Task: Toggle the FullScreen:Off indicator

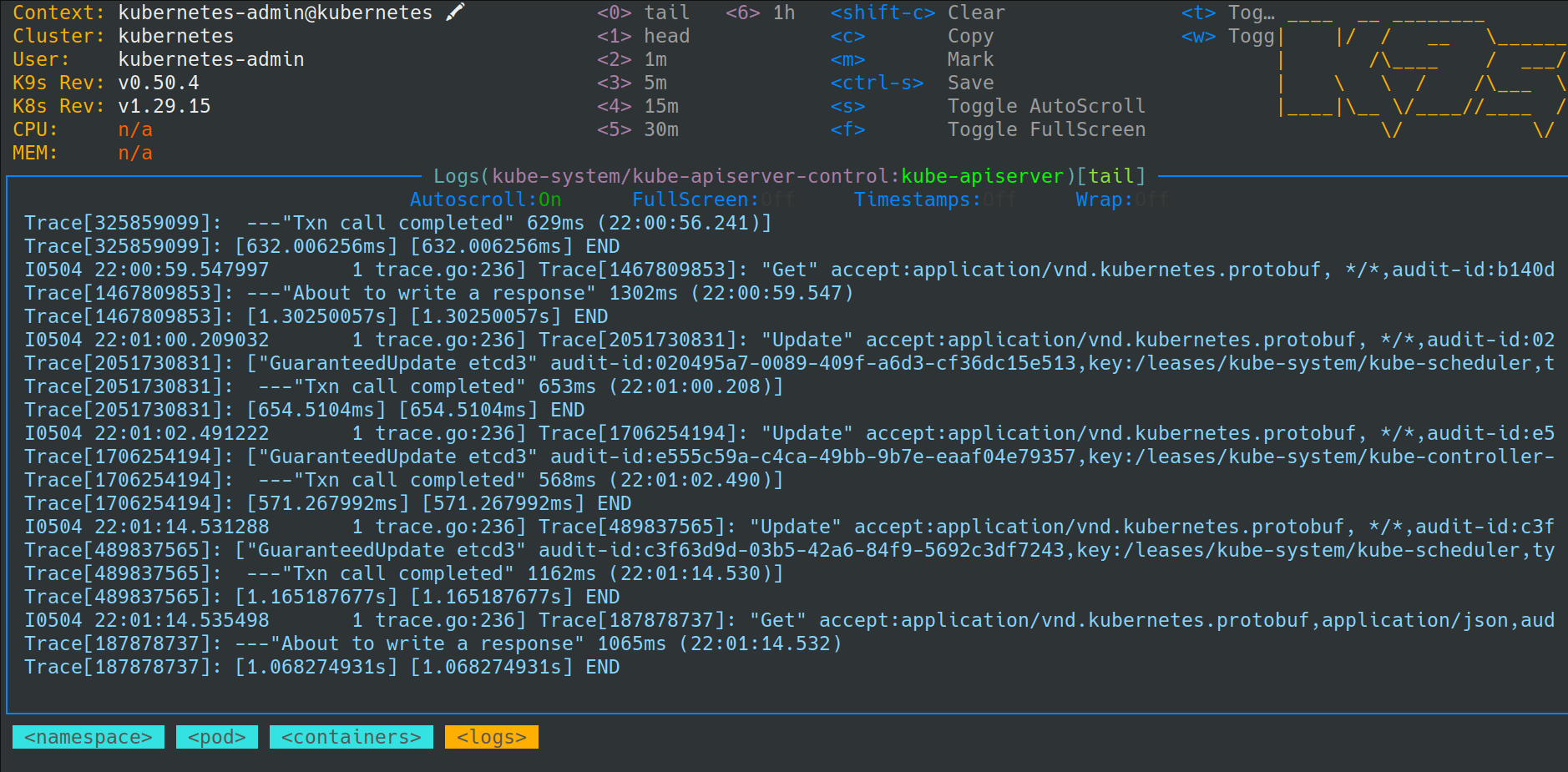Action: (712, 199)
